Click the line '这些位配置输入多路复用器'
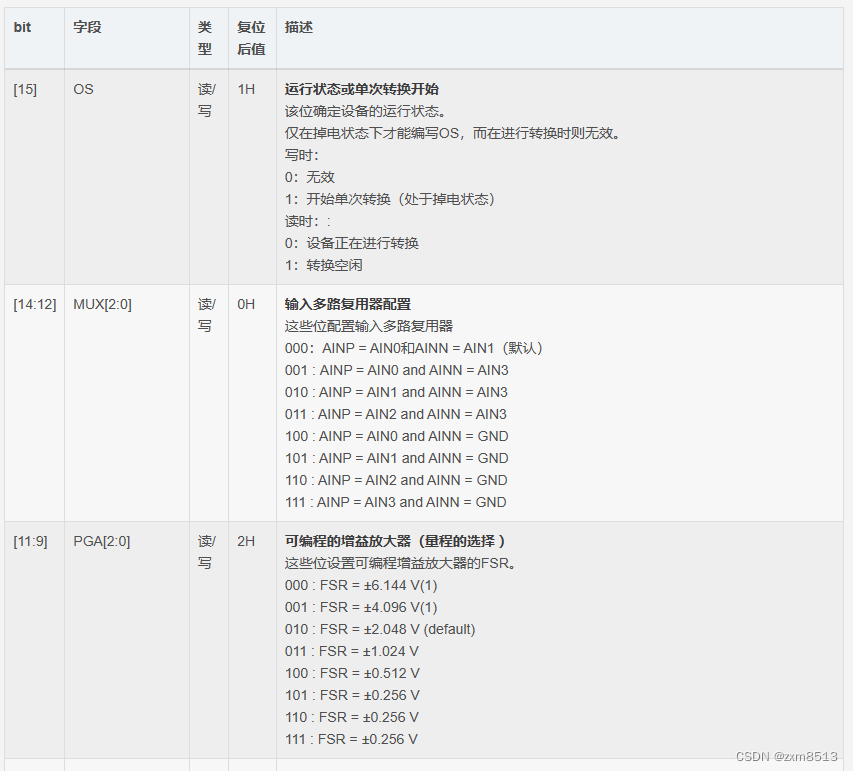The image size is (853, 771). tap(369, 326)
